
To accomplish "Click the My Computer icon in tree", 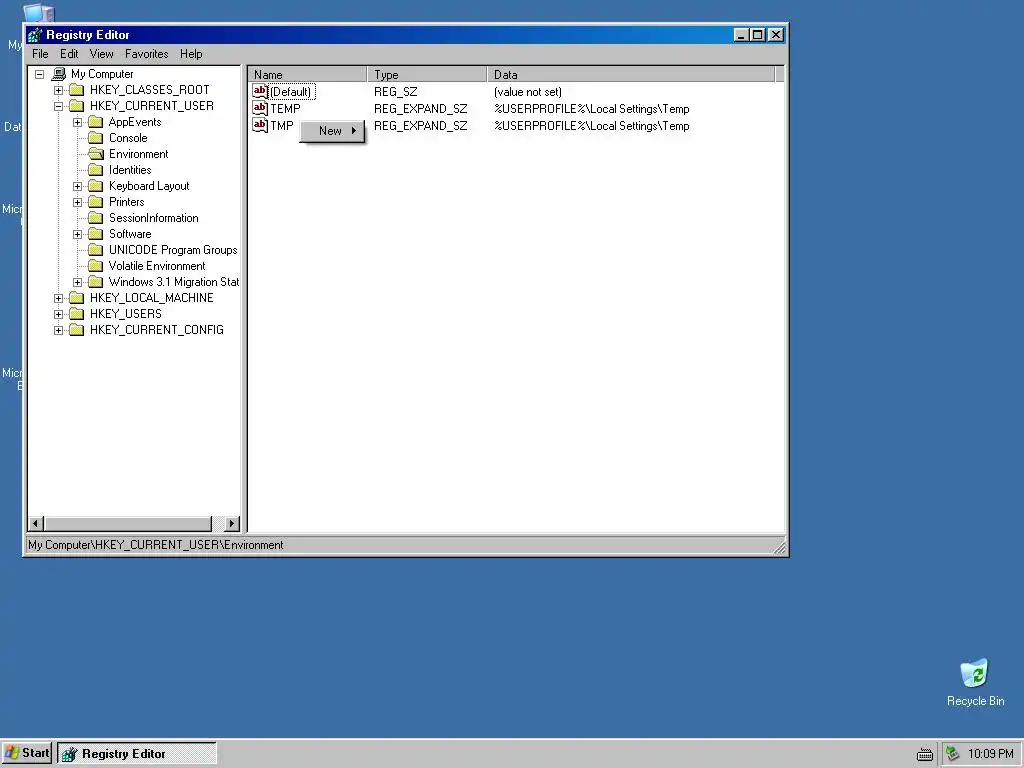I will (x=59, y=74).
